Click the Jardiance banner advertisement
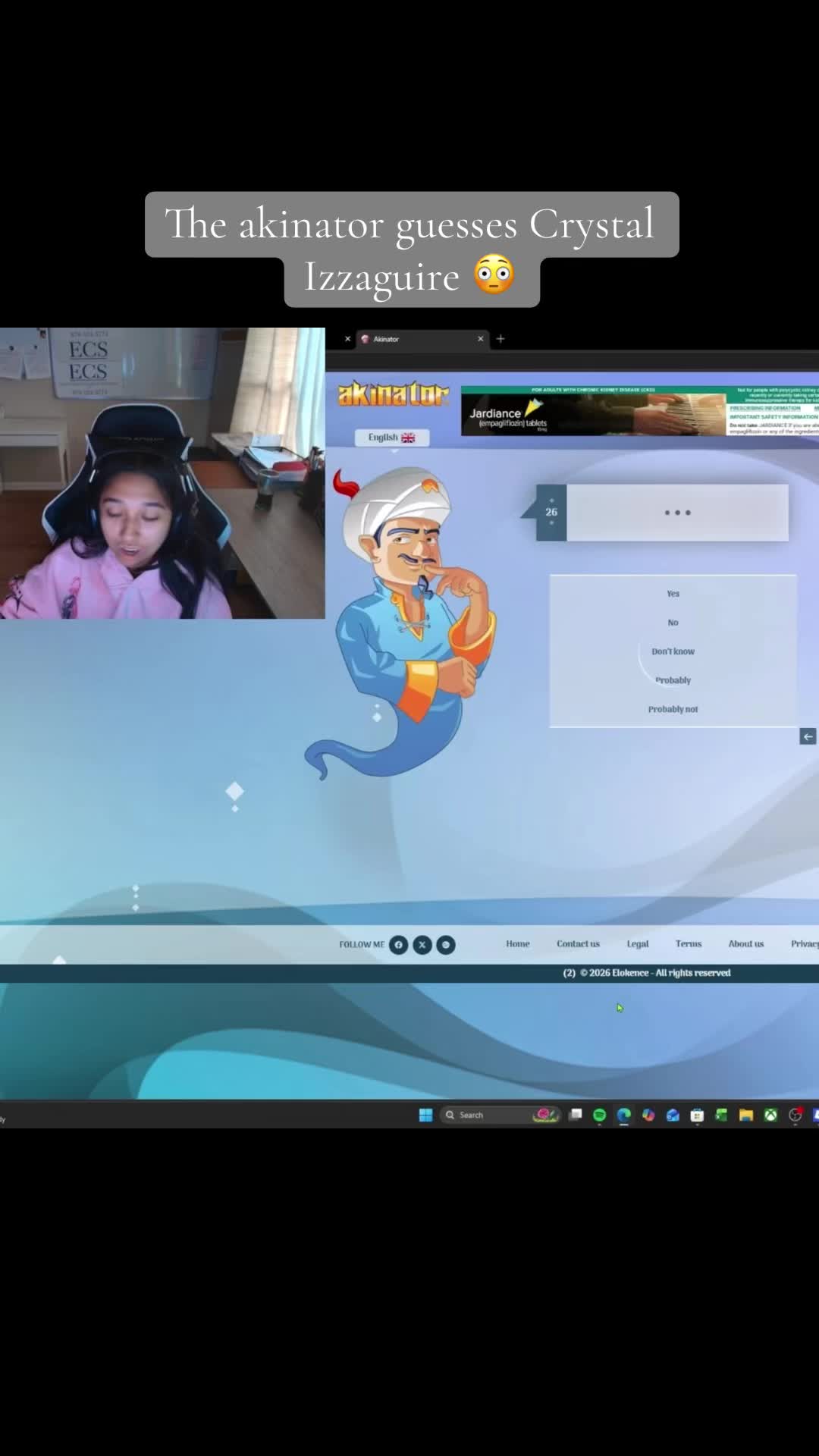Image resolution: width=819 pixels, height=1456 pixels. [x=640, y=411]
